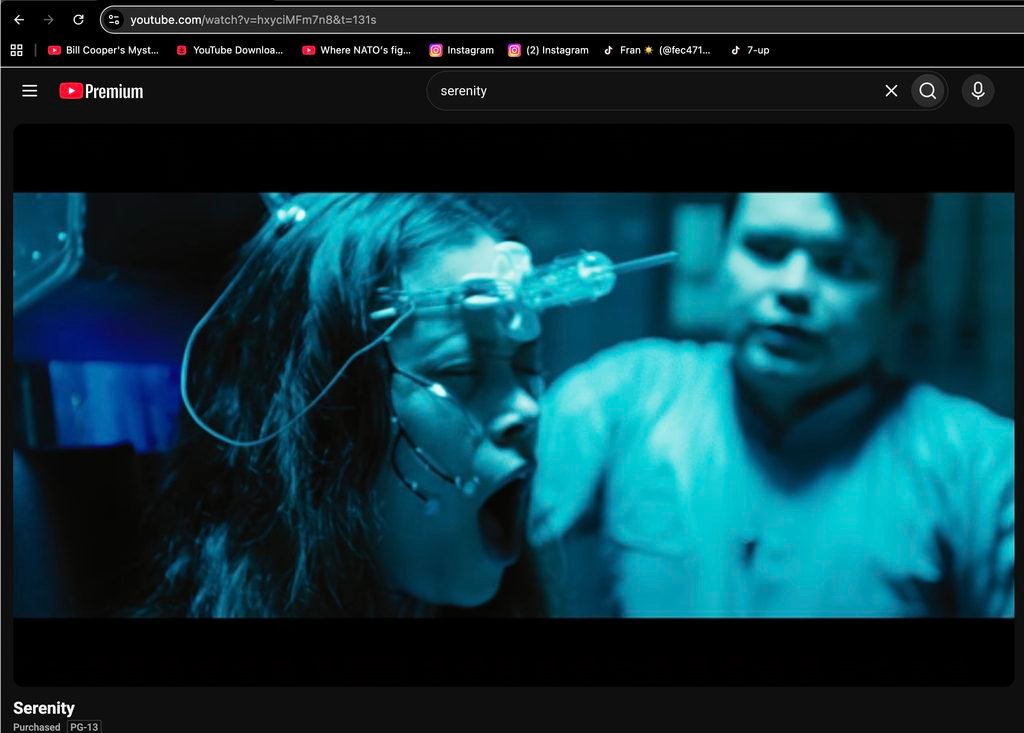Open the (2) Instagram bookmark

pyautogui.click(x=549, y=50)
